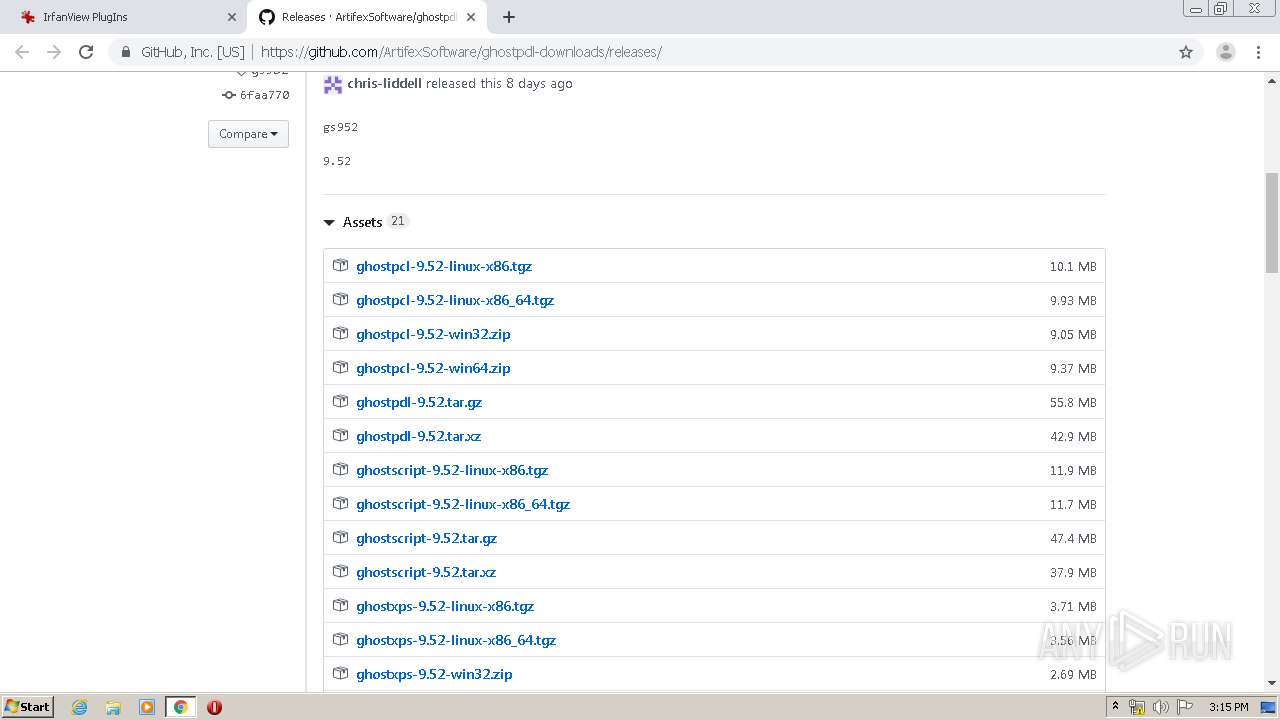Click the package icon beside ghostscript-9.52.tar.xz
Viewport: 1280px width, 720px height.
340,572
